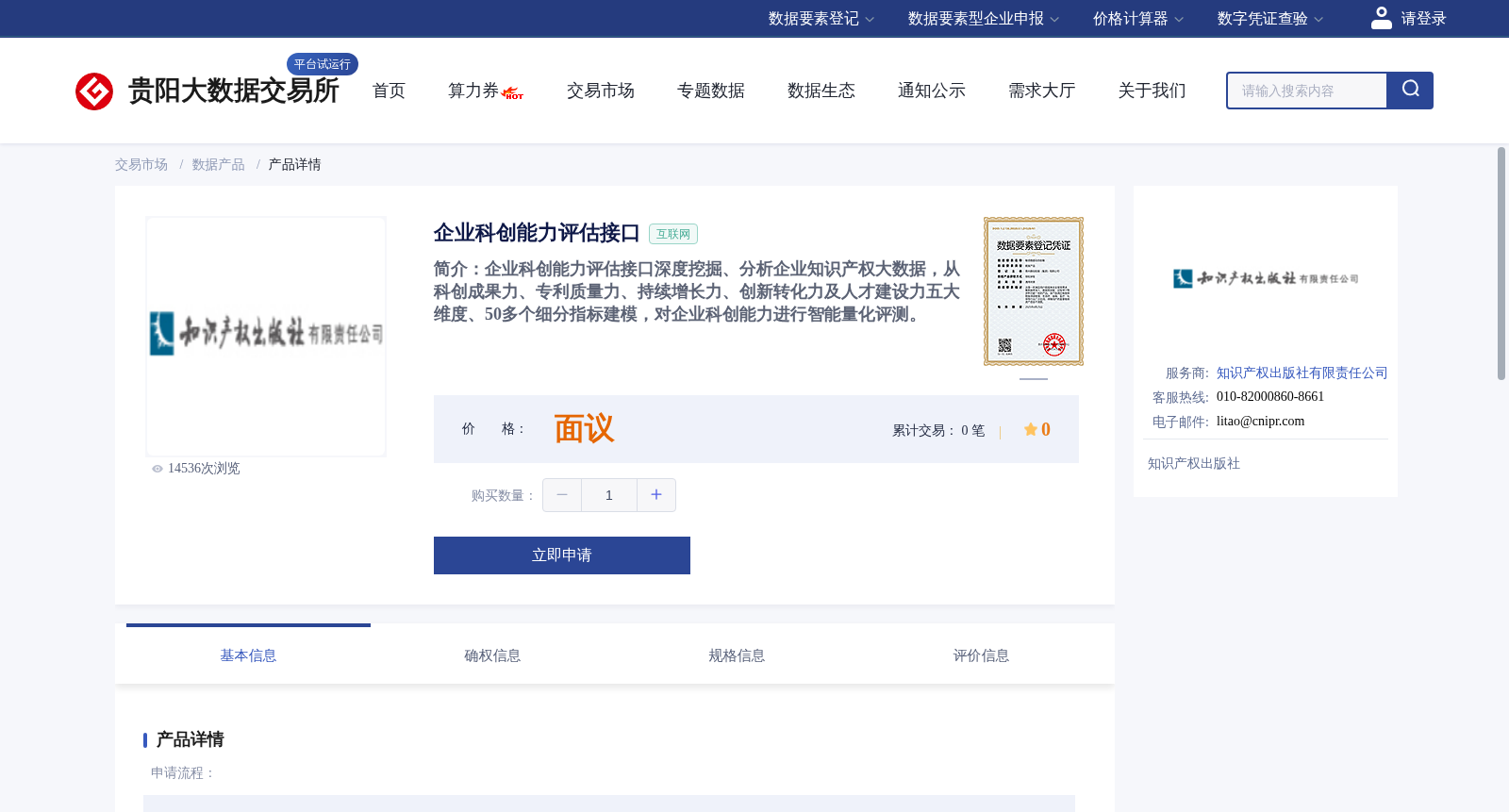Increase purchase quantity with plus button

tap(656, 495)
